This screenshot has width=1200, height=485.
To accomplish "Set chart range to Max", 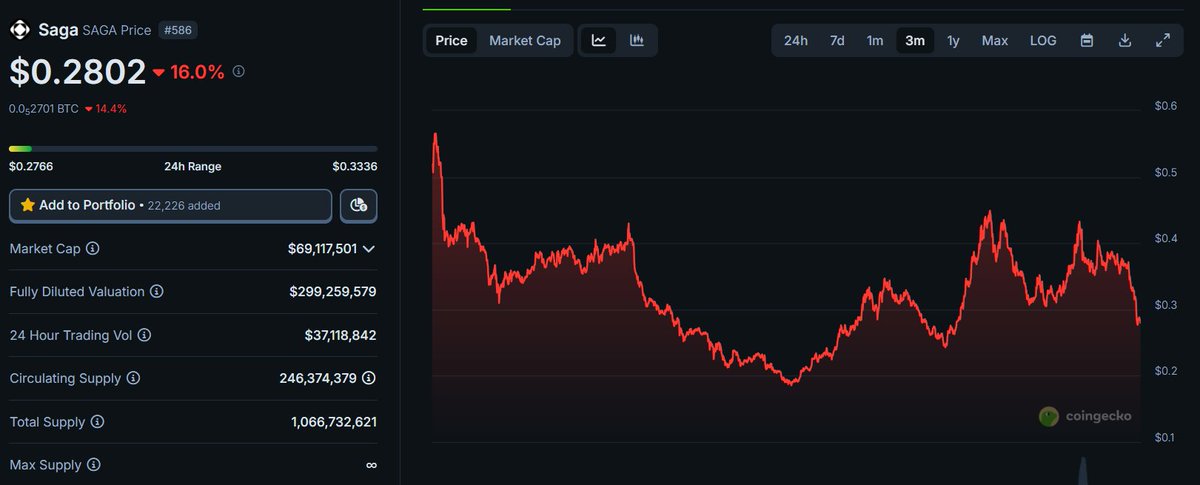I will click(995, 41).
